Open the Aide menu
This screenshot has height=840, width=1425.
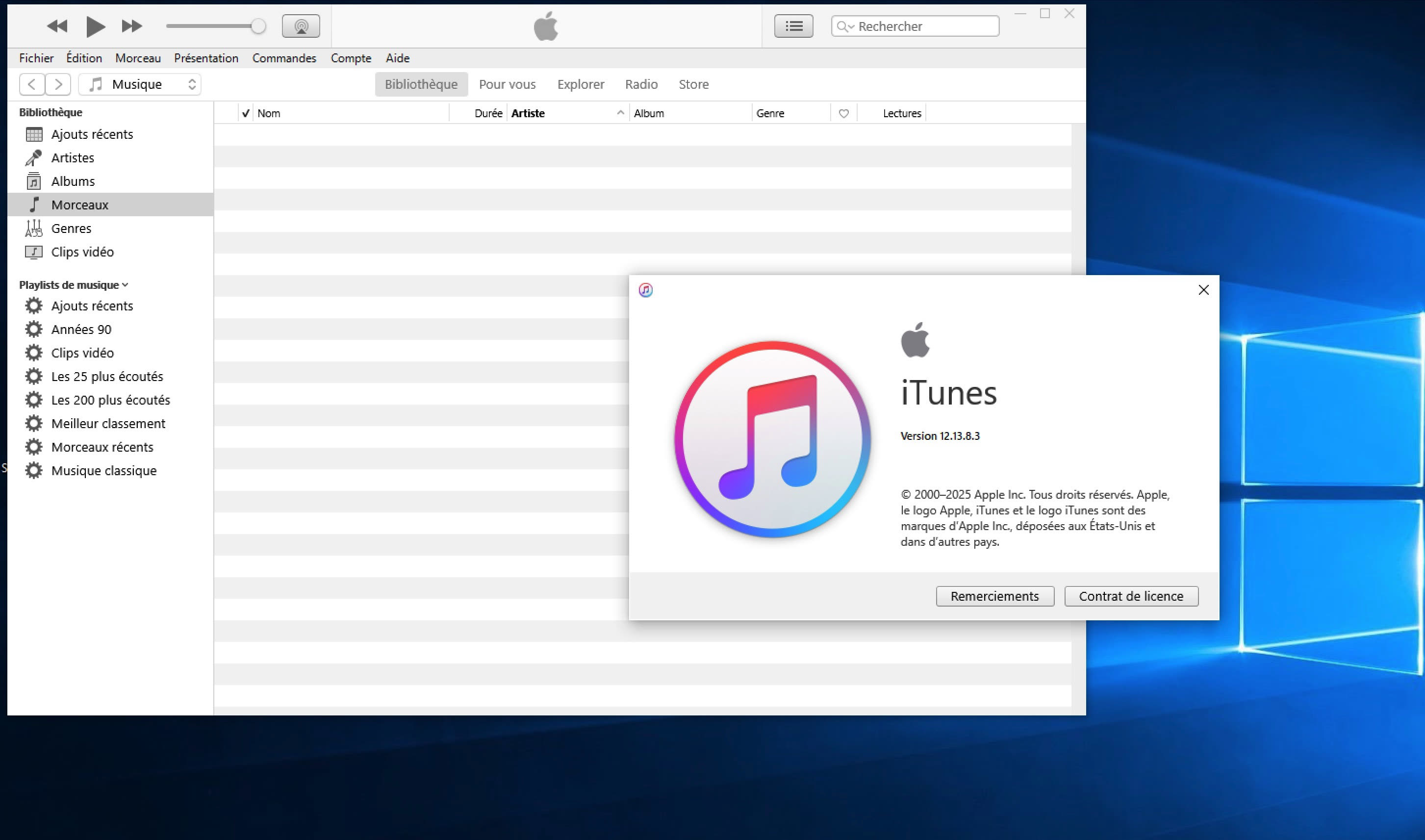(x=397, y=58)
